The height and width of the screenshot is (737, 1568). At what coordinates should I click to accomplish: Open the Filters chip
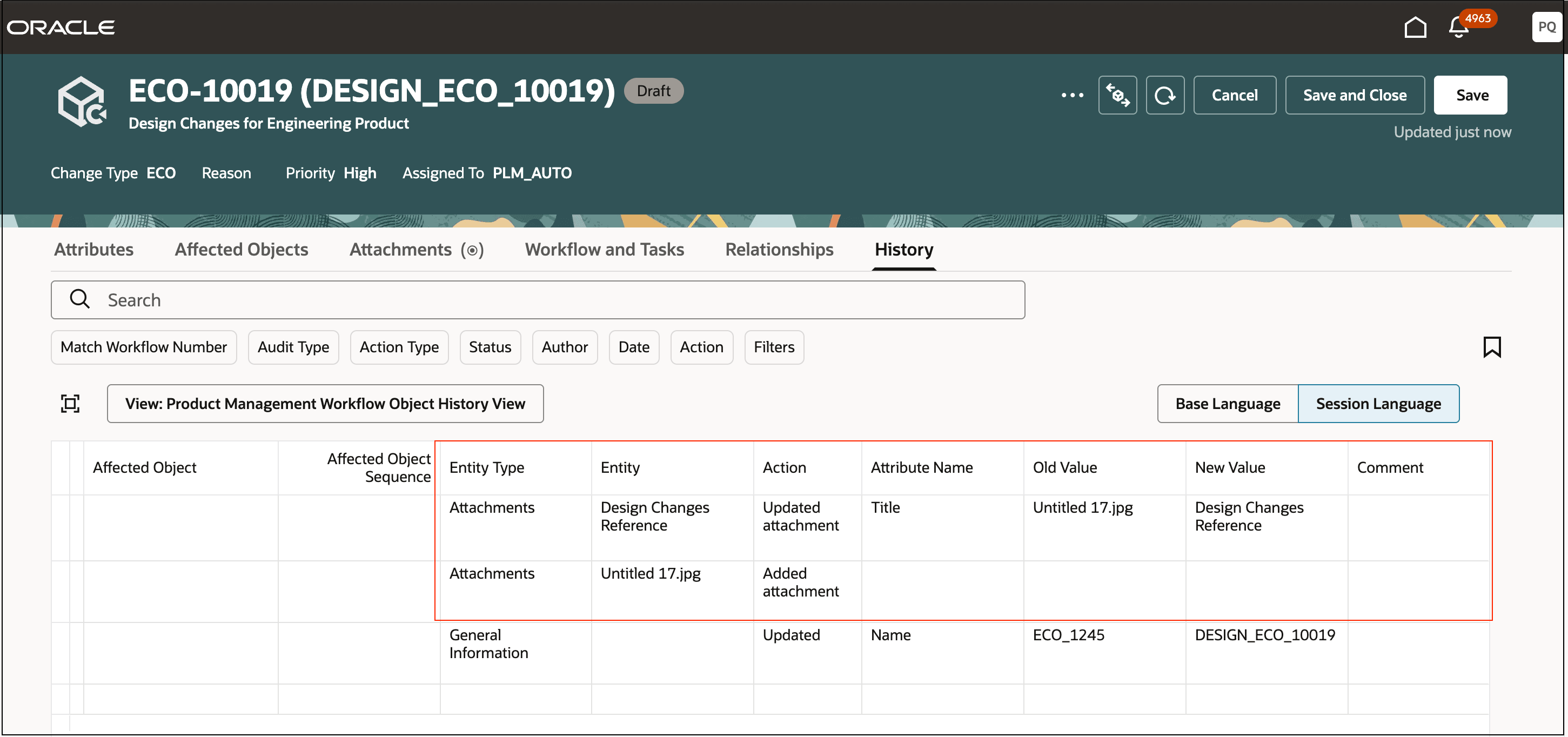(x=774, y=347)
